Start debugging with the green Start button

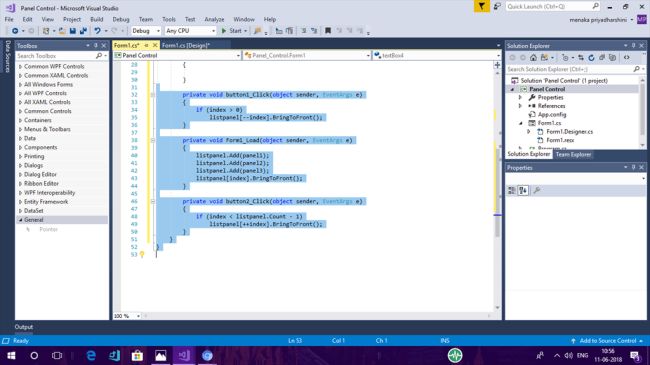coord(234,31)
